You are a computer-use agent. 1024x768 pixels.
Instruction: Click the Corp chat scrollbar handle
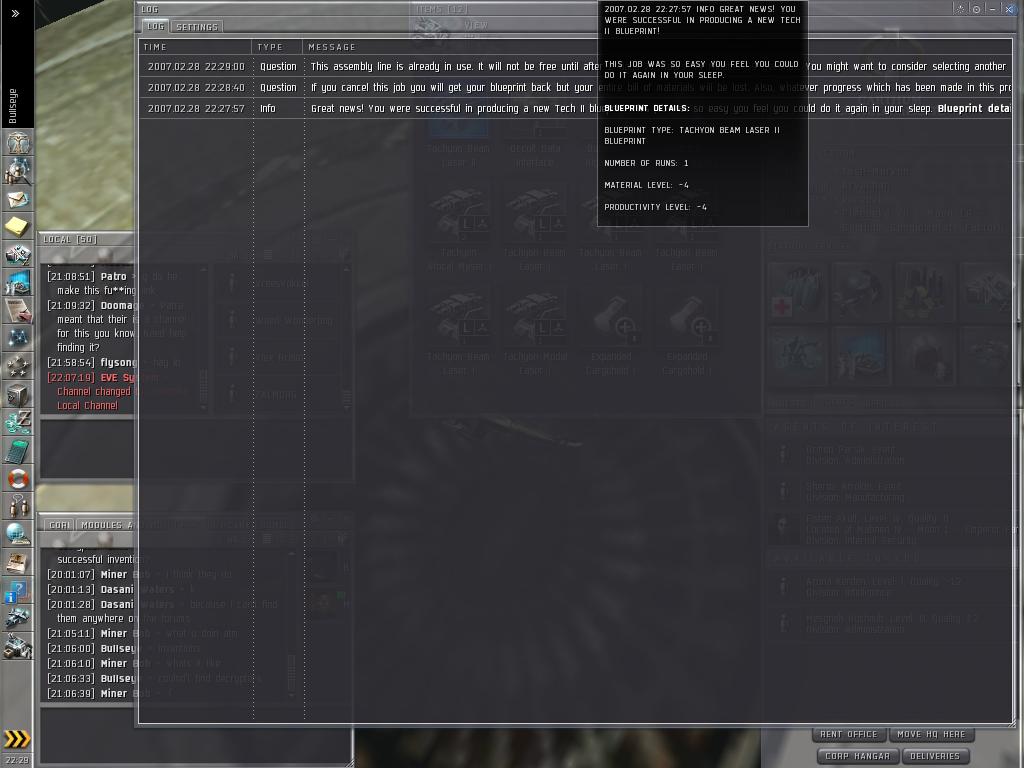291,673
